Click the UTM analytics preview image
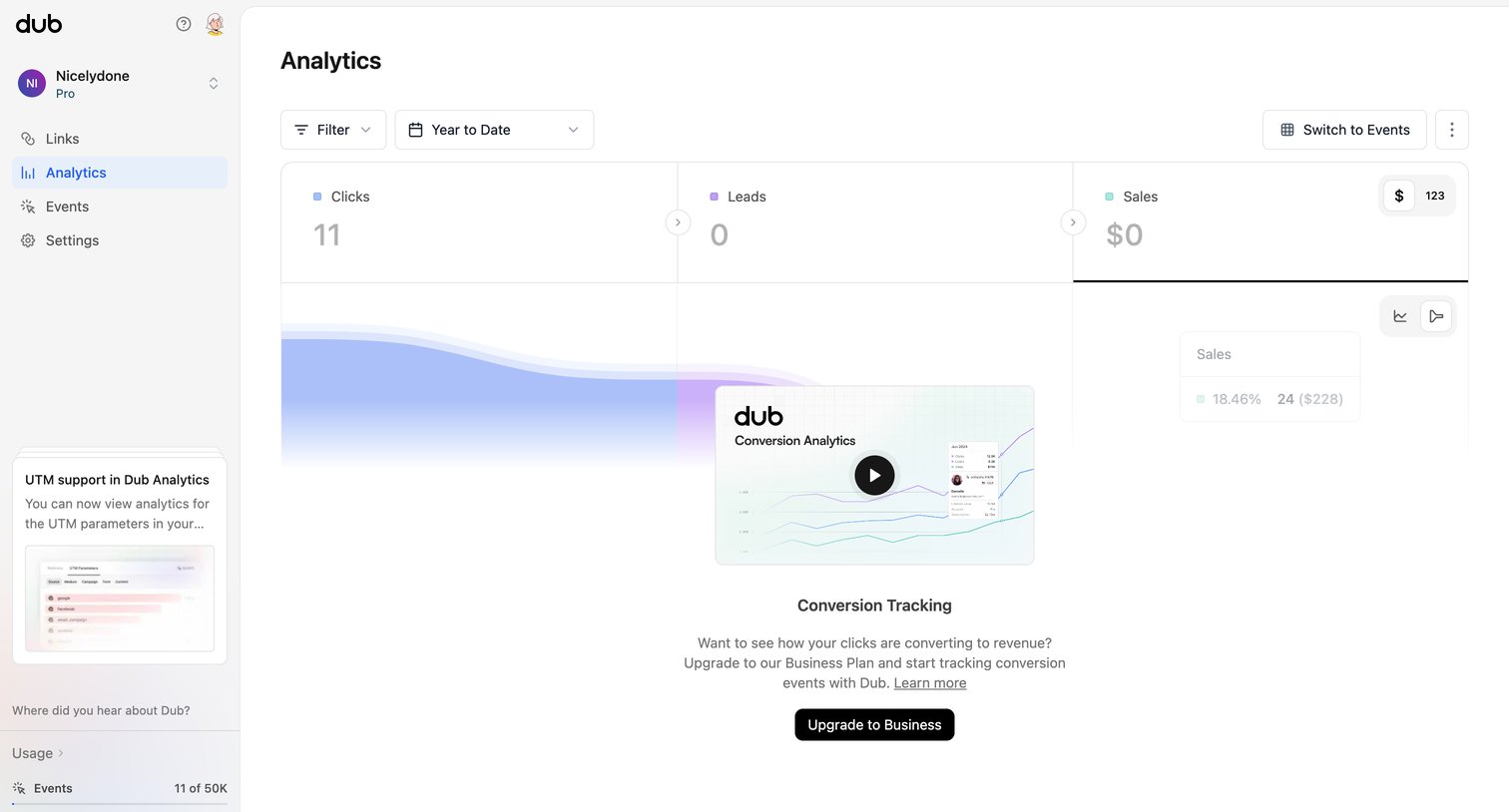 click(x=120, y=599)
